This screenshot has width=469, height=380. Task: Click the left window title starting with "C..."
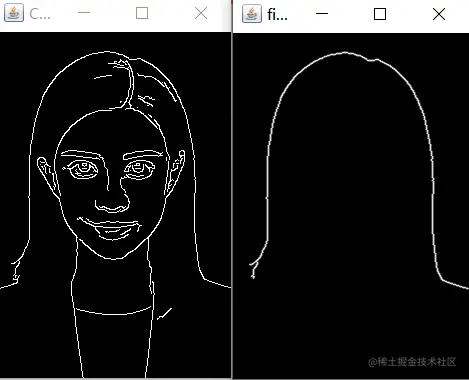pyautogui.click(x=40, y=14)
